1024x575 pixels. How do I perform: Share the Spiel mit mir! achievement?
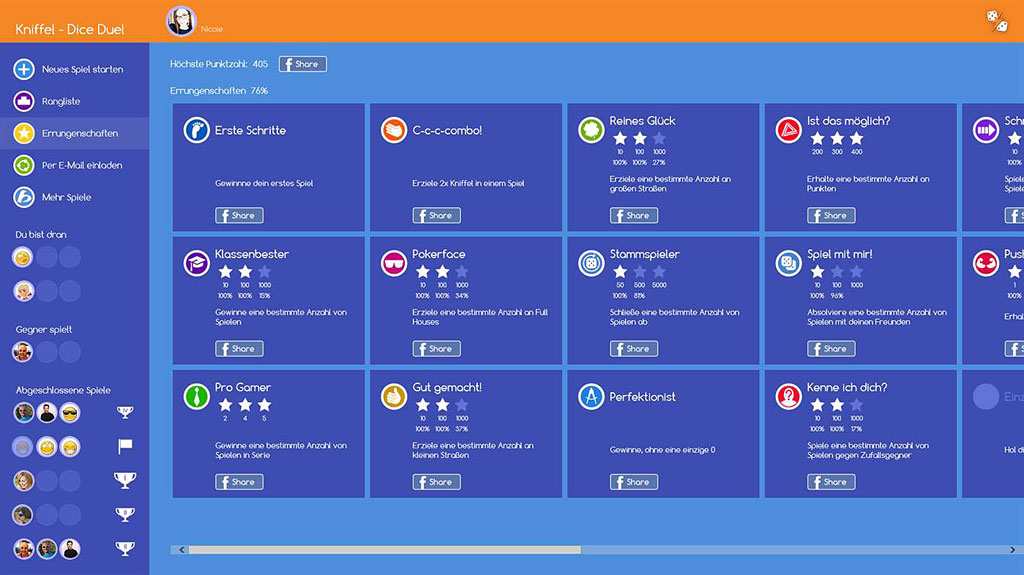click(831, 348)
